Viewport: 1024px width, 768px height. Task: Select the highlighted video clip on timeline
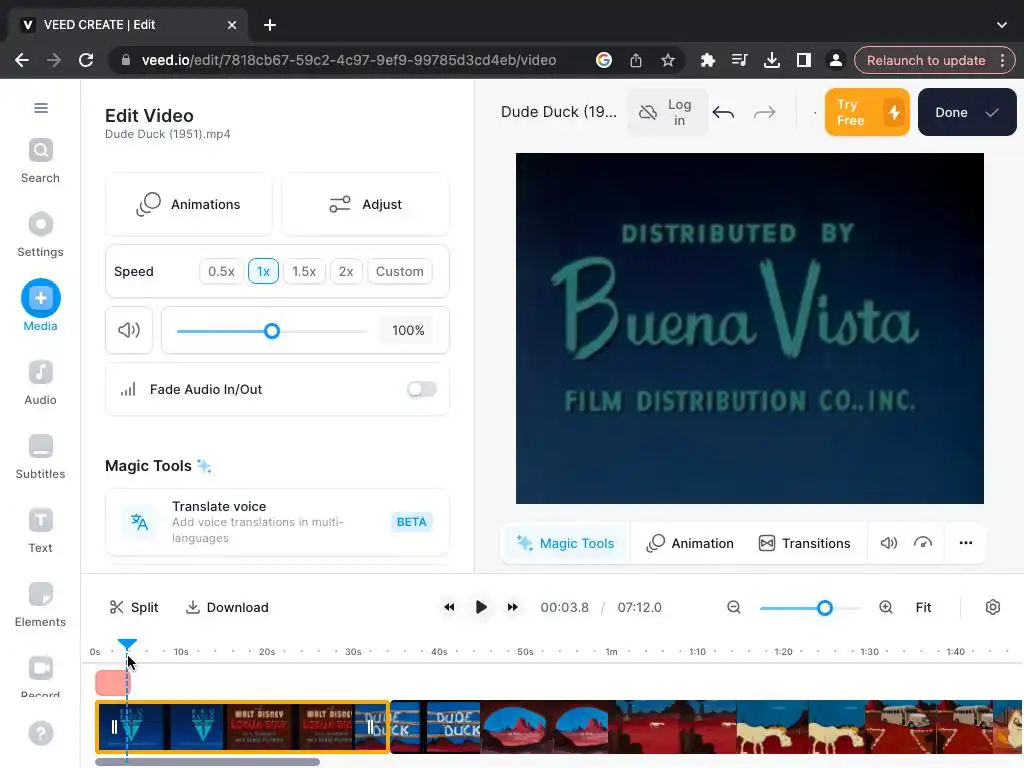click(x=242, y=727)
